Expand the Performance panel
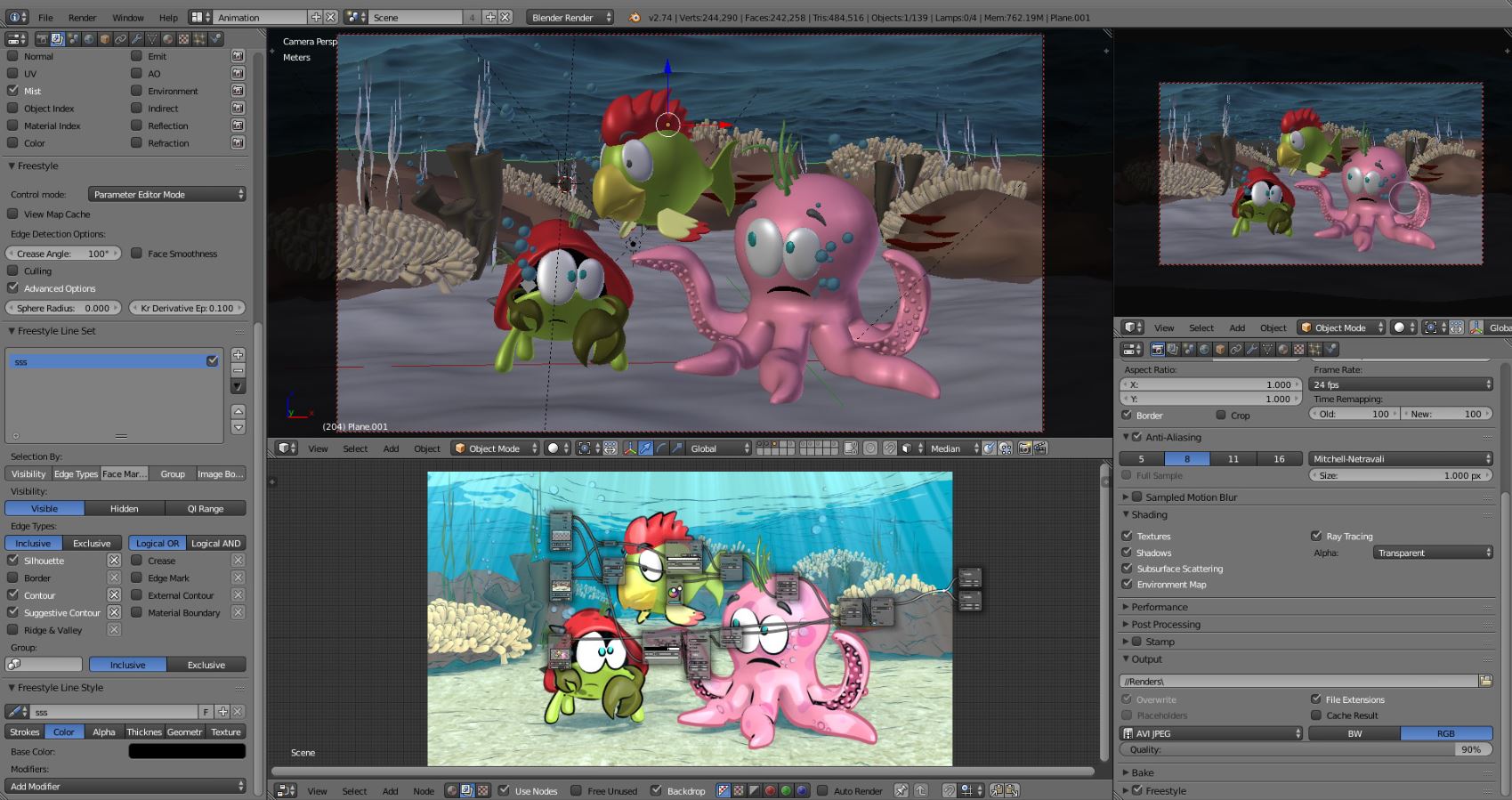The height and width of the screenshot is (800, 1512). 1159,607
